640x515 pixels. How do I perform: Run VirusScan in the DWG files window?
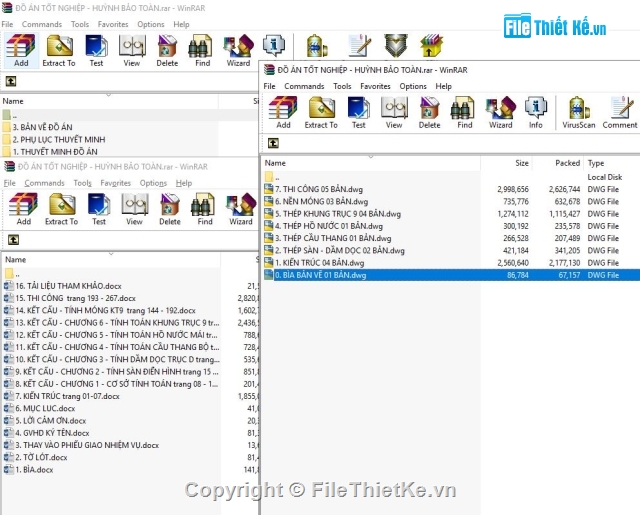[x=579, y=113]
